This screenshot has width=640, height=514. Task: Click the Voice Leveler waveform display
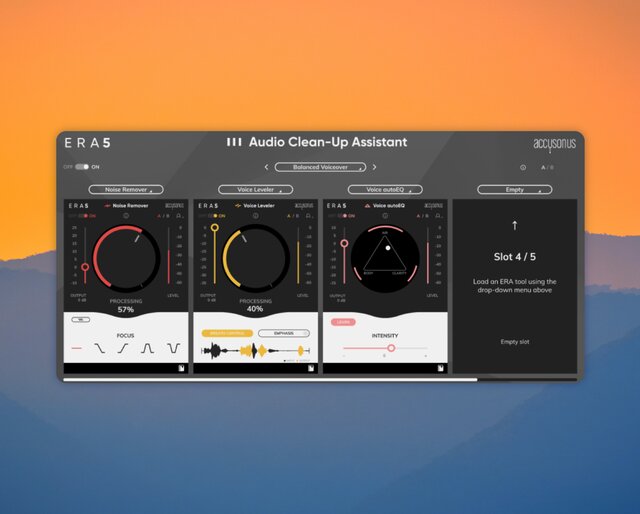(x=256, y=351)
